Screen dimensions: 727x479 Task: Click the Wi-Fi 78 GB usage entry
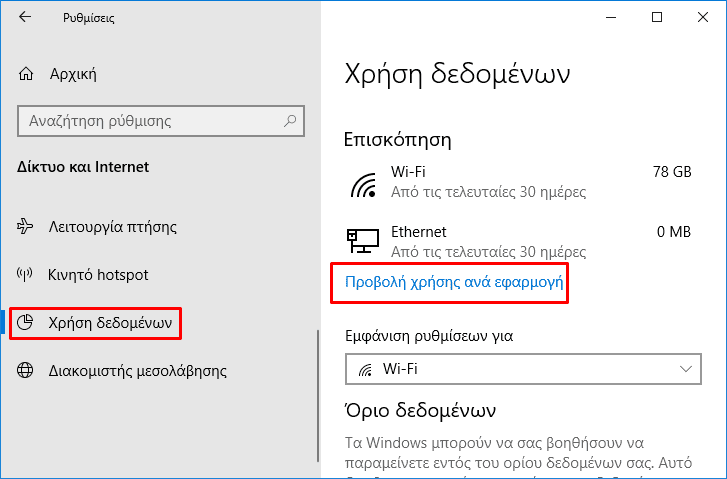point(520,181)
